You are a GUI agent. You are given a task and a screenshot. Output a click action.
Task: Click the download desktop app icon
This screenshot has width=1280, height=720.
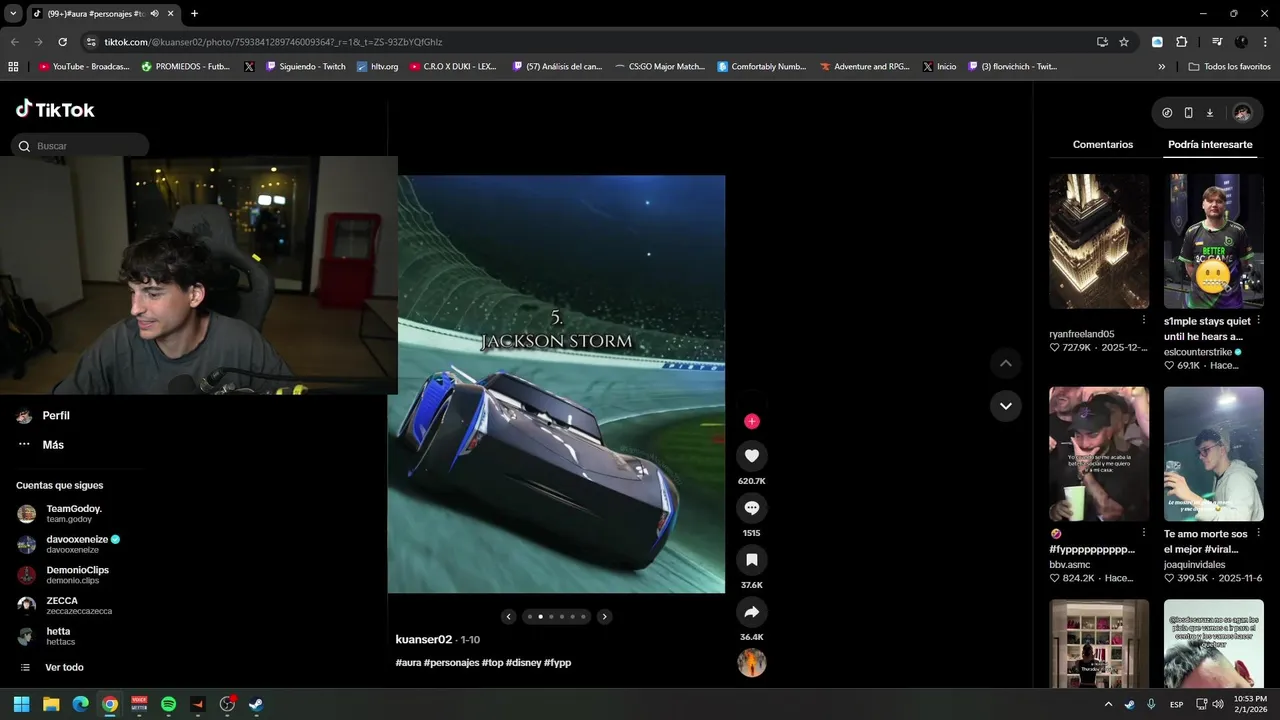pyautogui.click(x=1209, y=113)
